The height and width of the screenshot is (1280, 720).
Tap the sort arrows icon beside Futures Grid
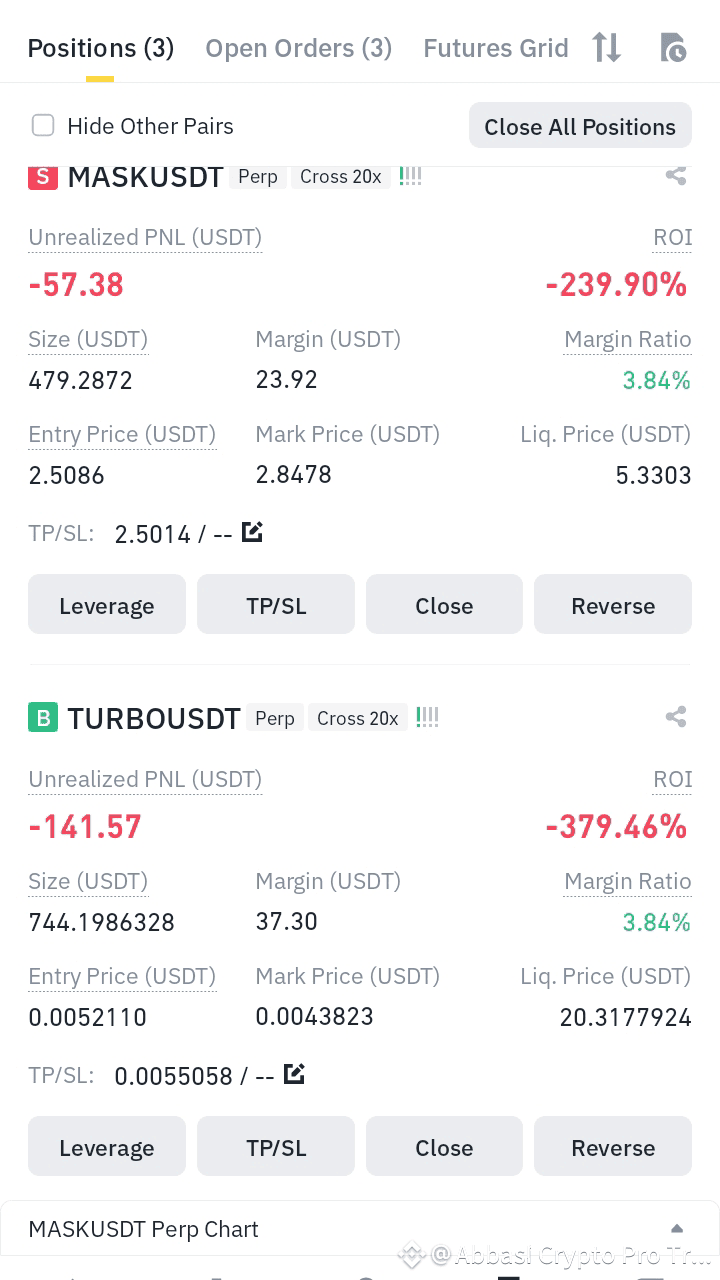tap(607, 47)
